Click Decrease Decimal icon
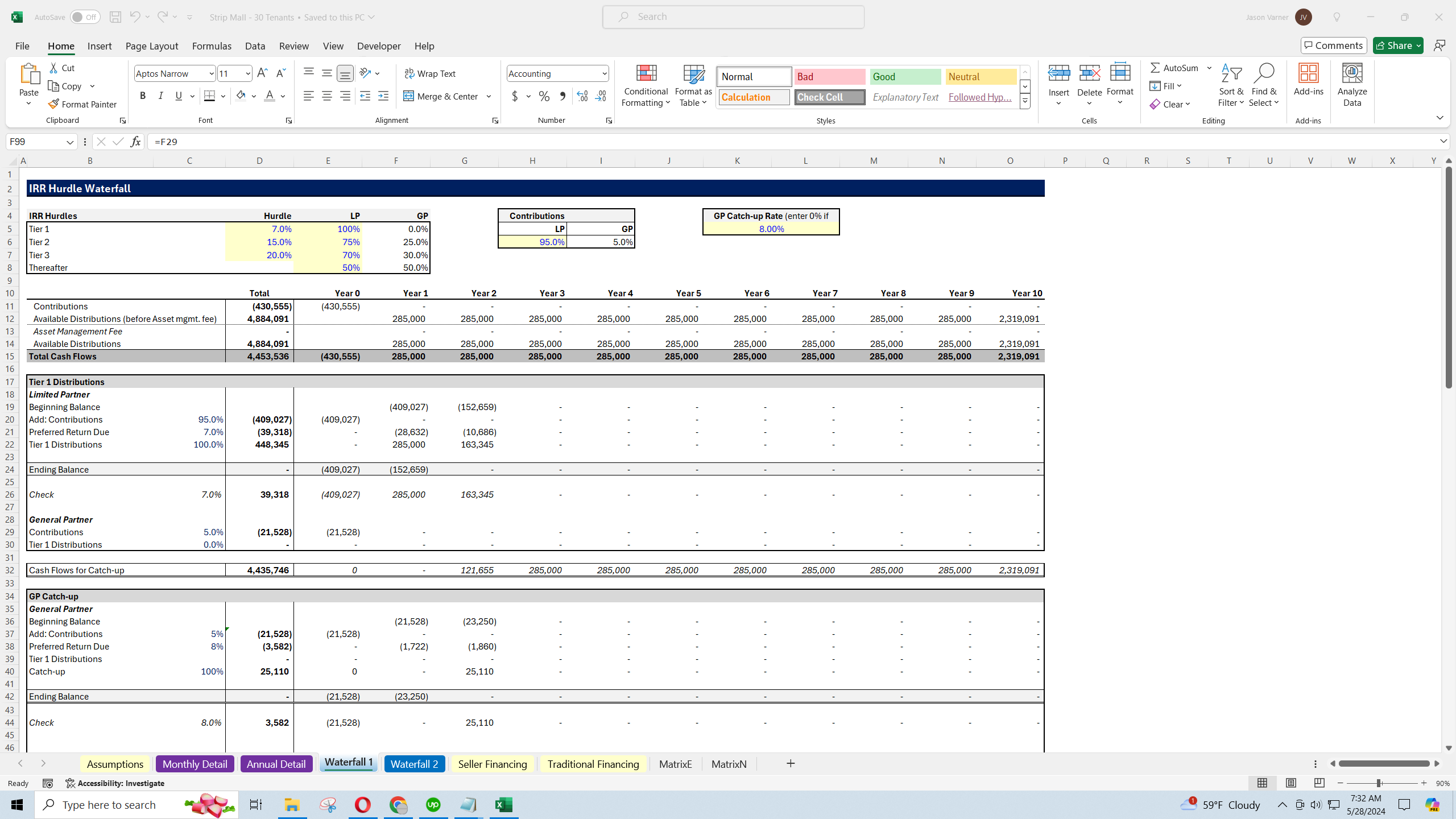 pyautogui.click(x=601, y=96)
